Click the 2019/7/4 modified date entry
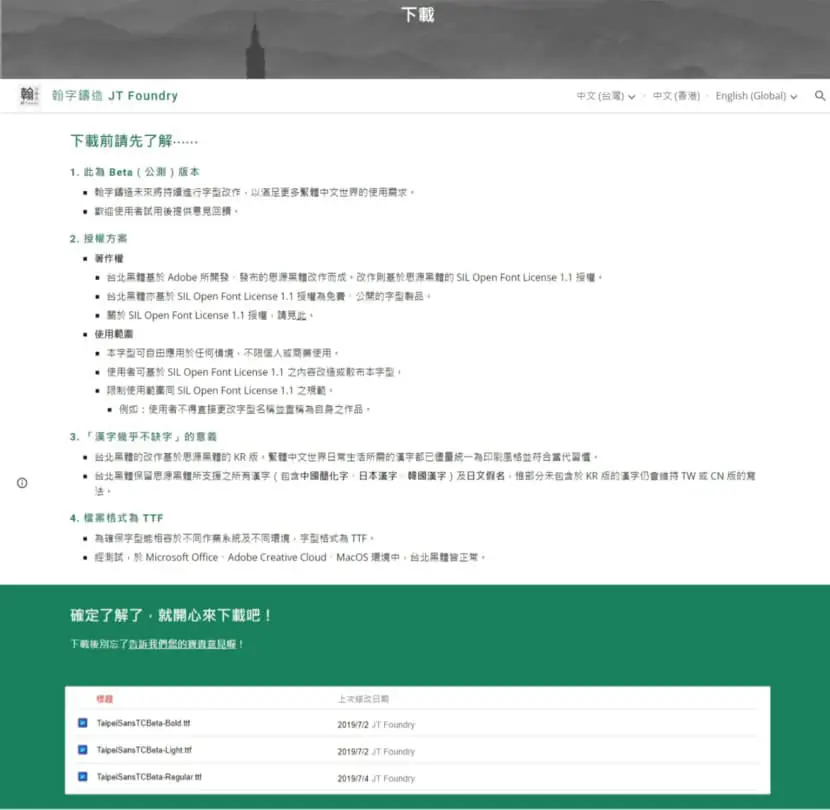The image size is (830, 810). click(353, 779)
